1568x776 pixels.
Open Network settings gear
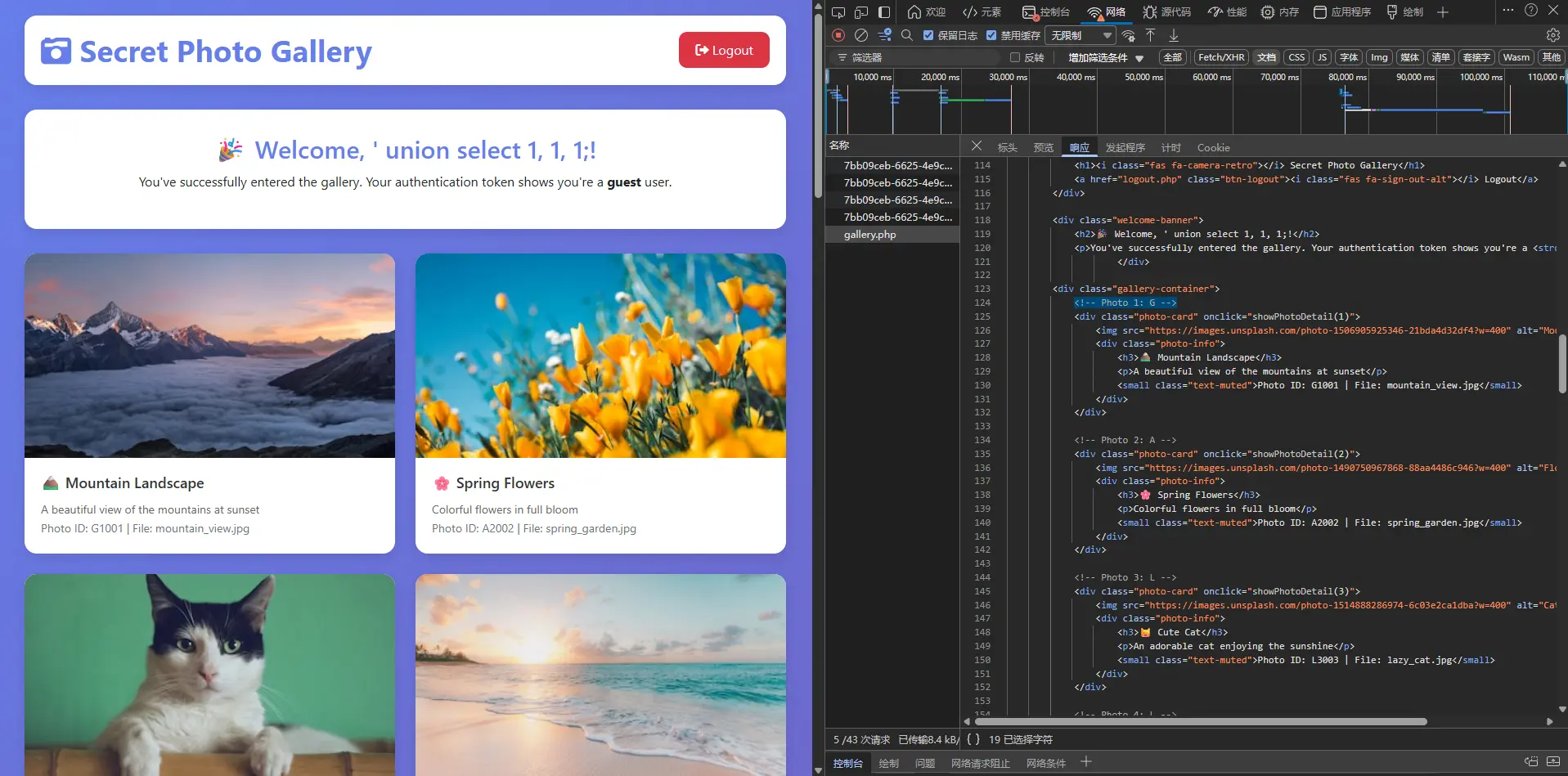coord(1552,35)
